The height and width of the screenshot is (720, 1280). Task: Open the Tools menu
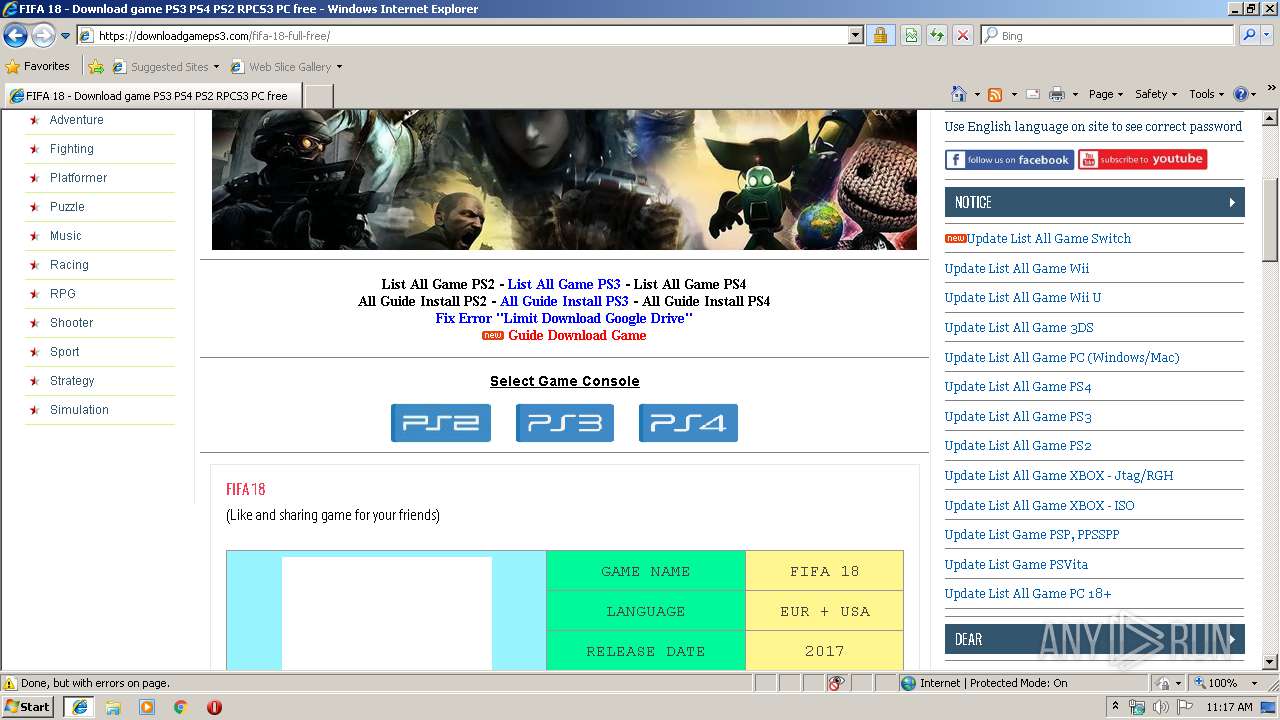tap(1206, 94)
